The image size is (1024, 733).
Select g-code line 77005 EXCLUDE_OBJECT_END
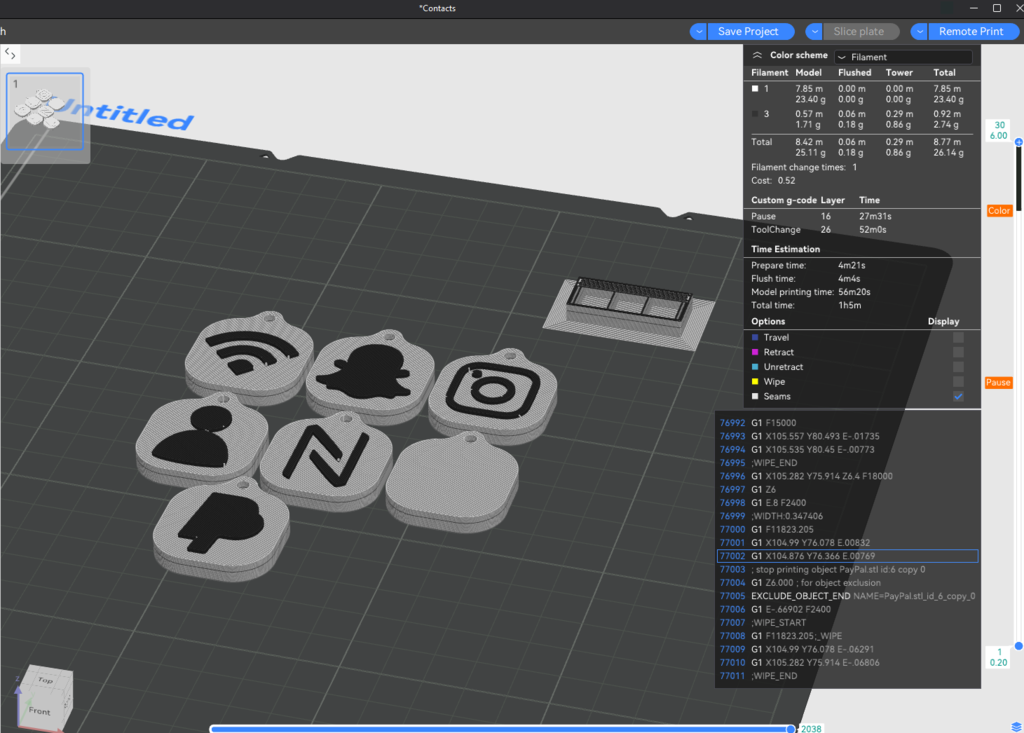click(848, 596)
